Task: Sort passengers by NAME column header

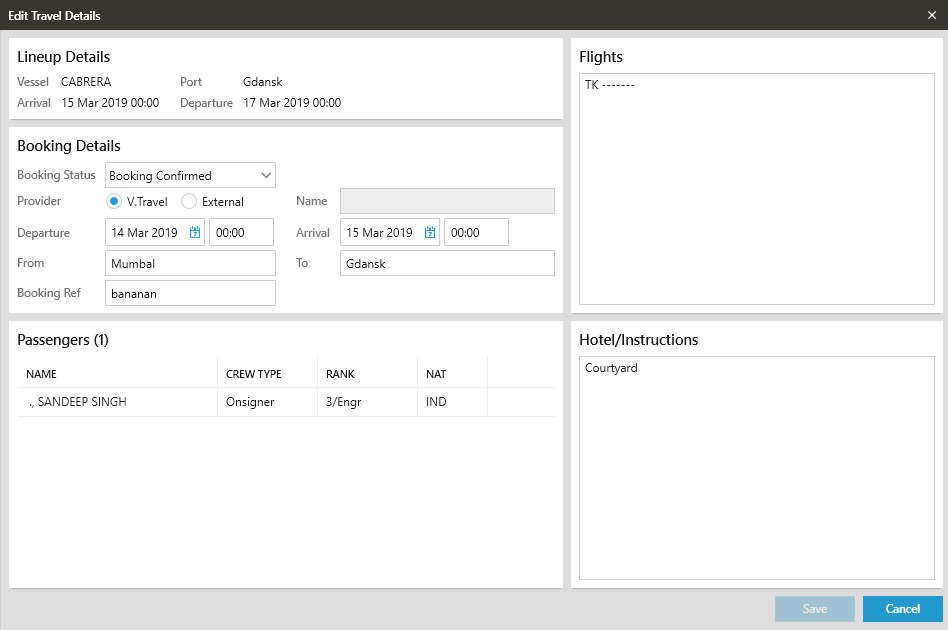Action: click(x=42, y=374)
